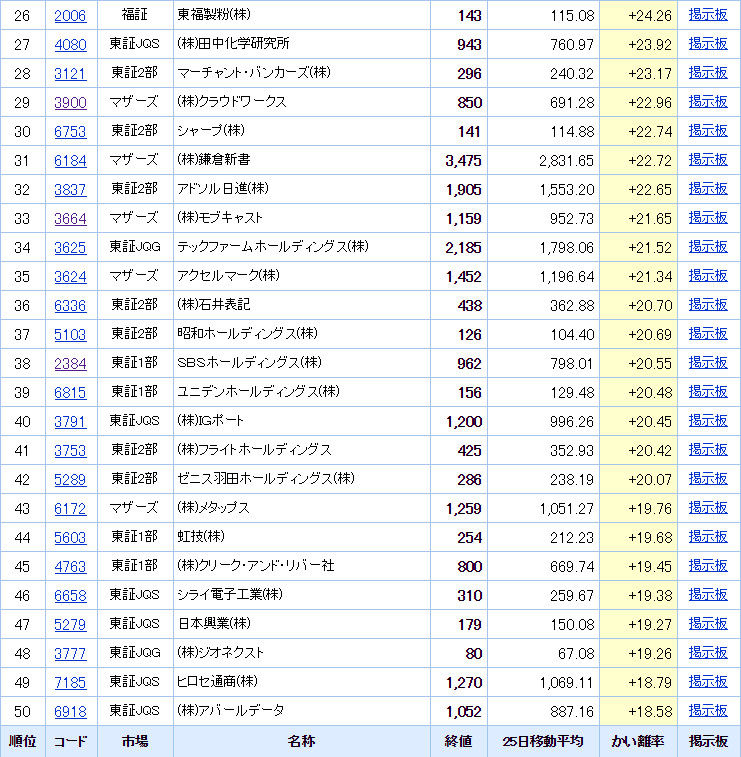The width and height of the screenshot is (741, 757).
Task: Open stock code 5603 link
Action: click(x=70, y=537)
